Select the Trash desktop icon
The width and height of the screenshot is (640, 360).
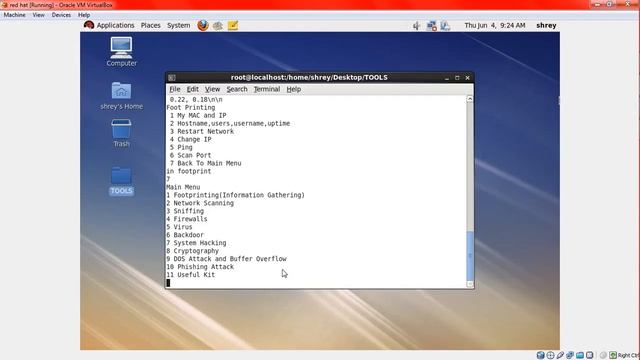[x=121, y=133]
